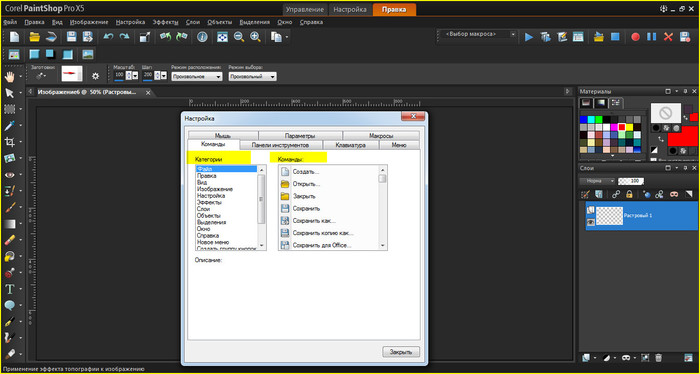Toggle visibility eye of Растровый 1 layer

[590, 222]
